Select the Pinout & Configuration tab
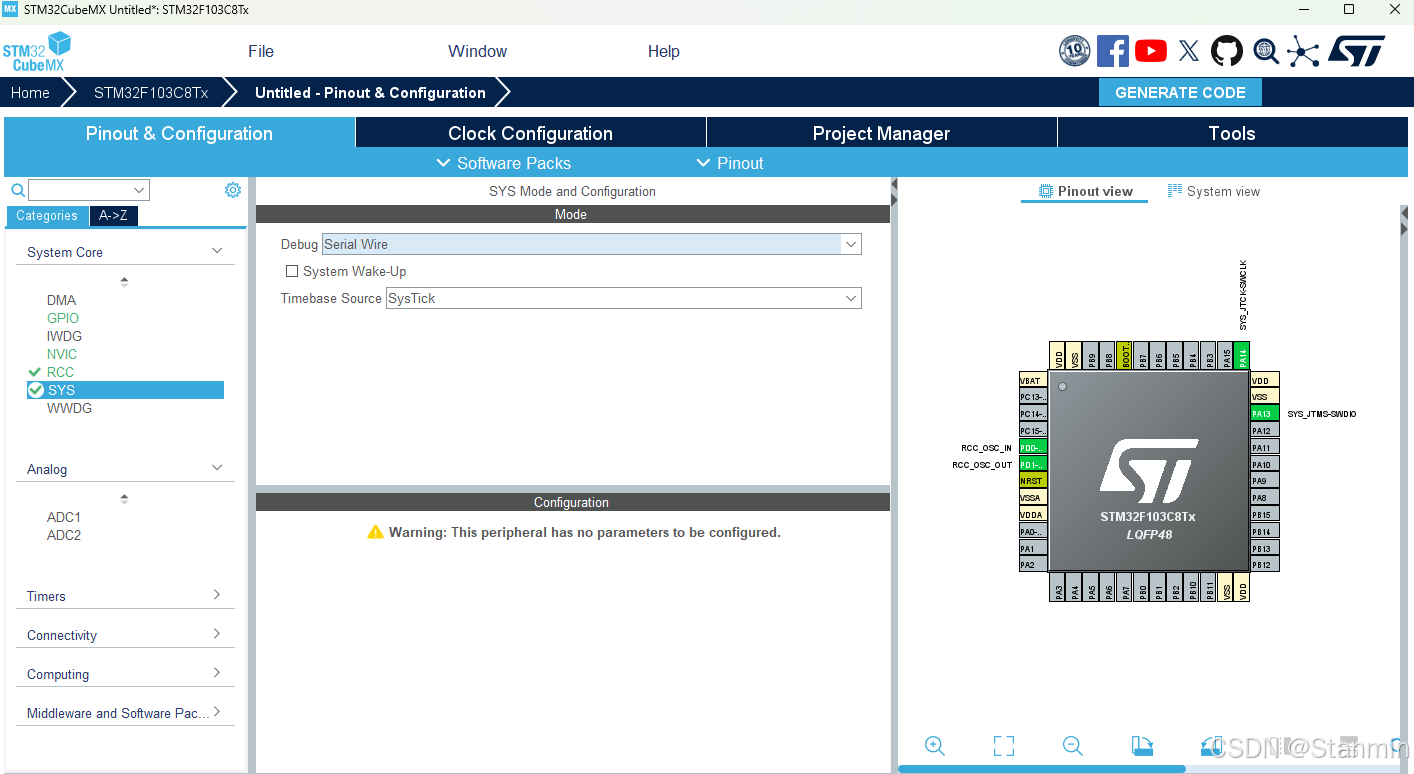Viewport: 1414px width, 774px height. 179,133
